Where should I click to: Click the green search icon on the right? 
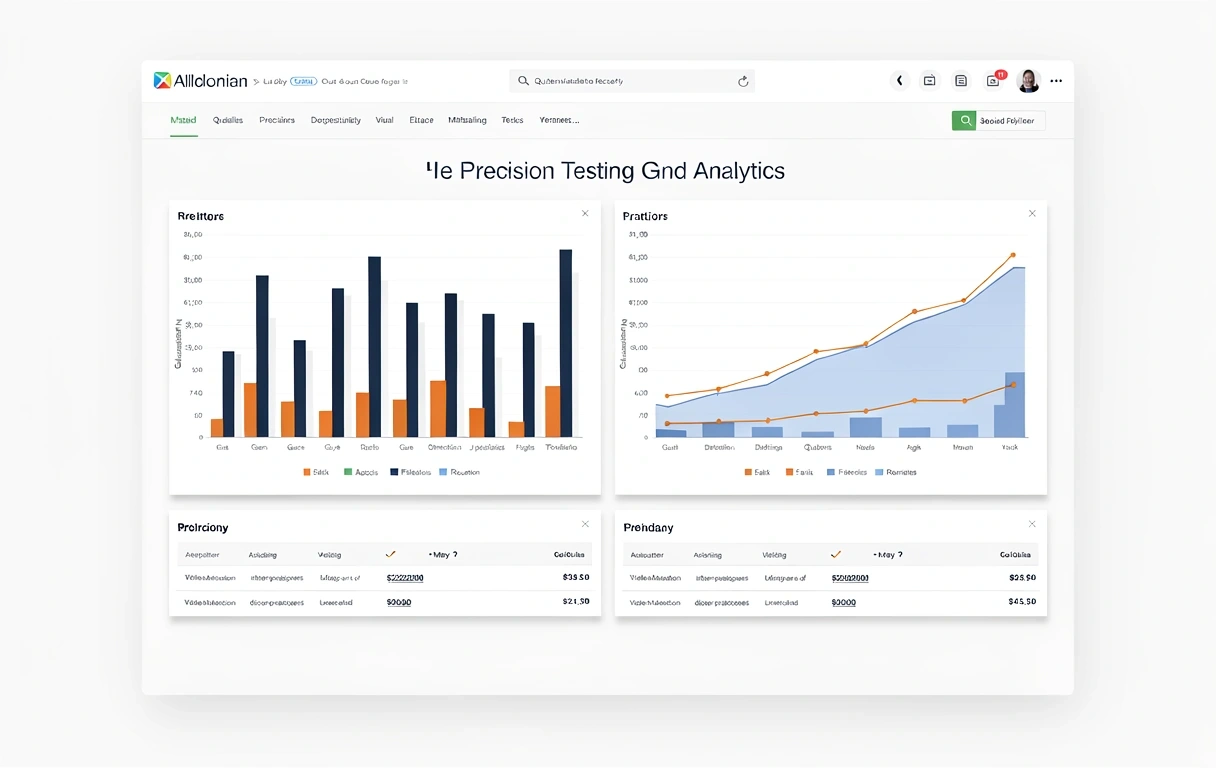[964, 119]
